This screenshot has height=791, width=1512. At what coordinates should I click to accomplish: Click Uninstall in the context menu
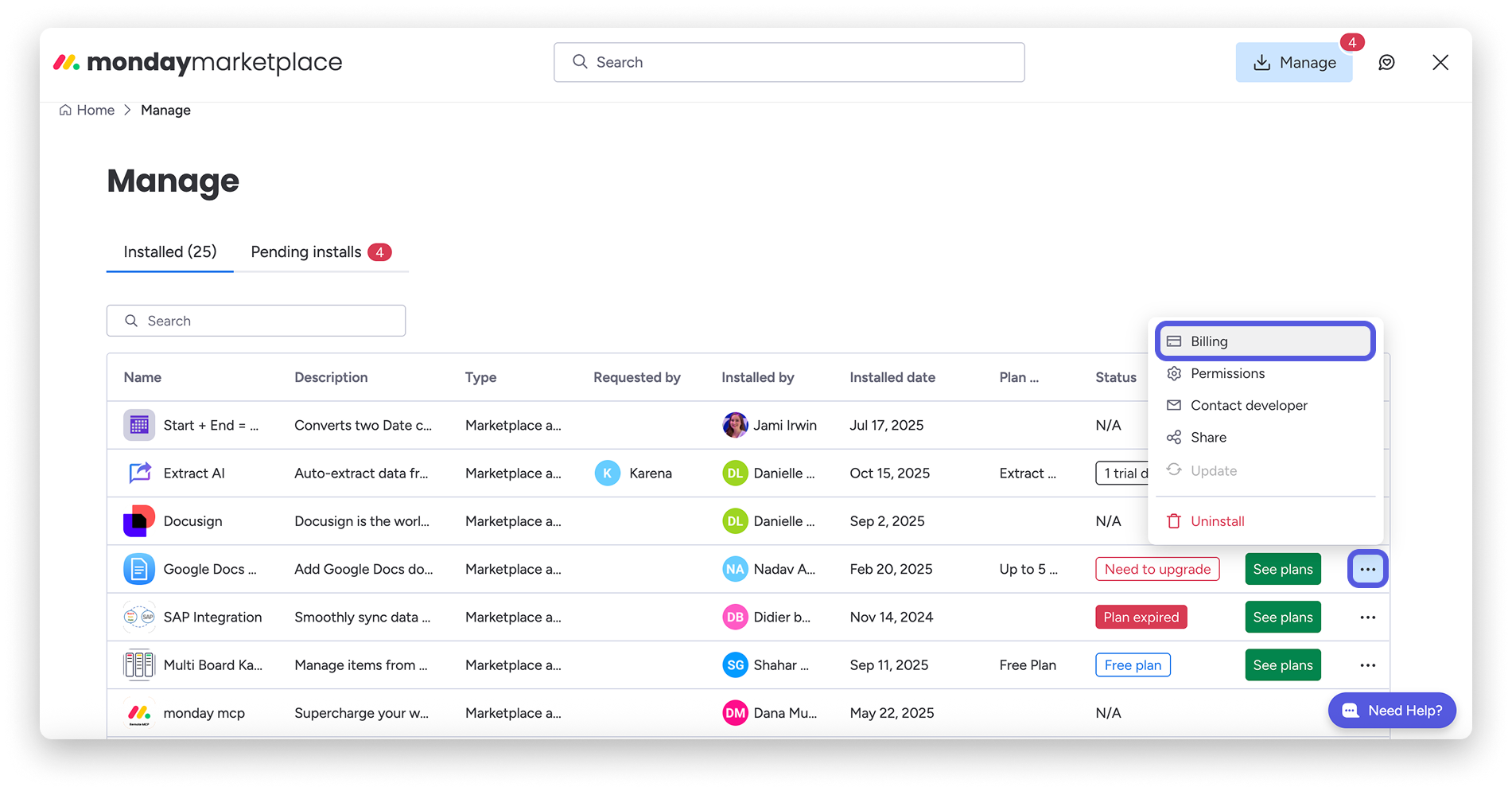(x=1265, y=521)
